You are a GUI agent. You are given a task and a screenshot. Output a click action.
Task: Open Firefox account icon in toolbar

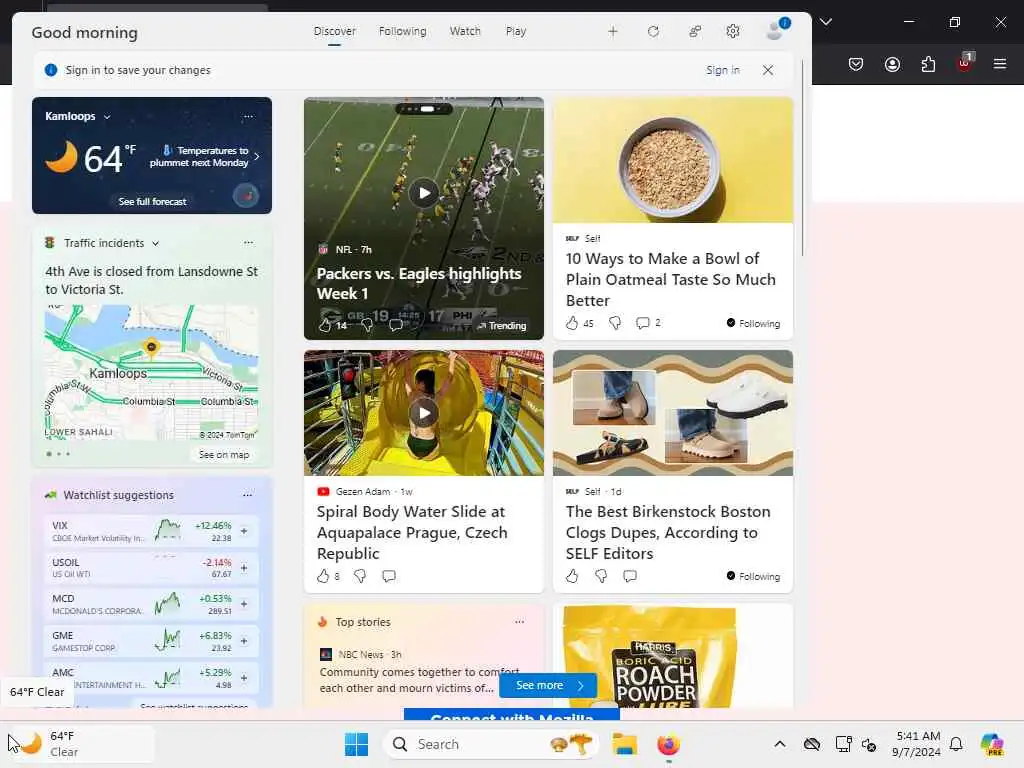(x=892, y=64)
